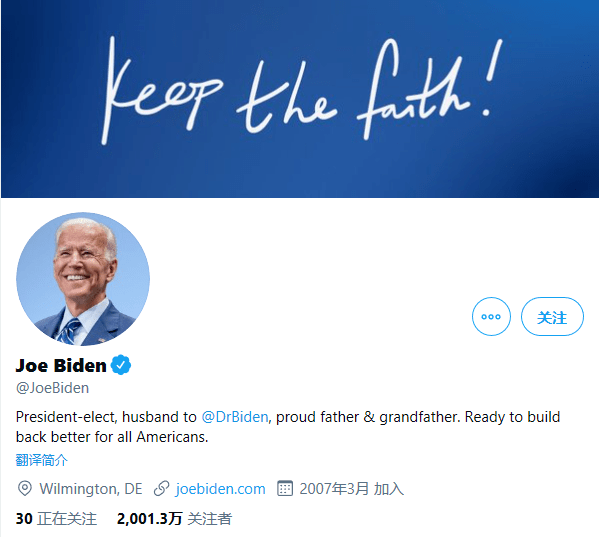The height and width of the screenshot is (537, 599).
Task: Open the Keep the faith banner image
Action: [300, 99]
